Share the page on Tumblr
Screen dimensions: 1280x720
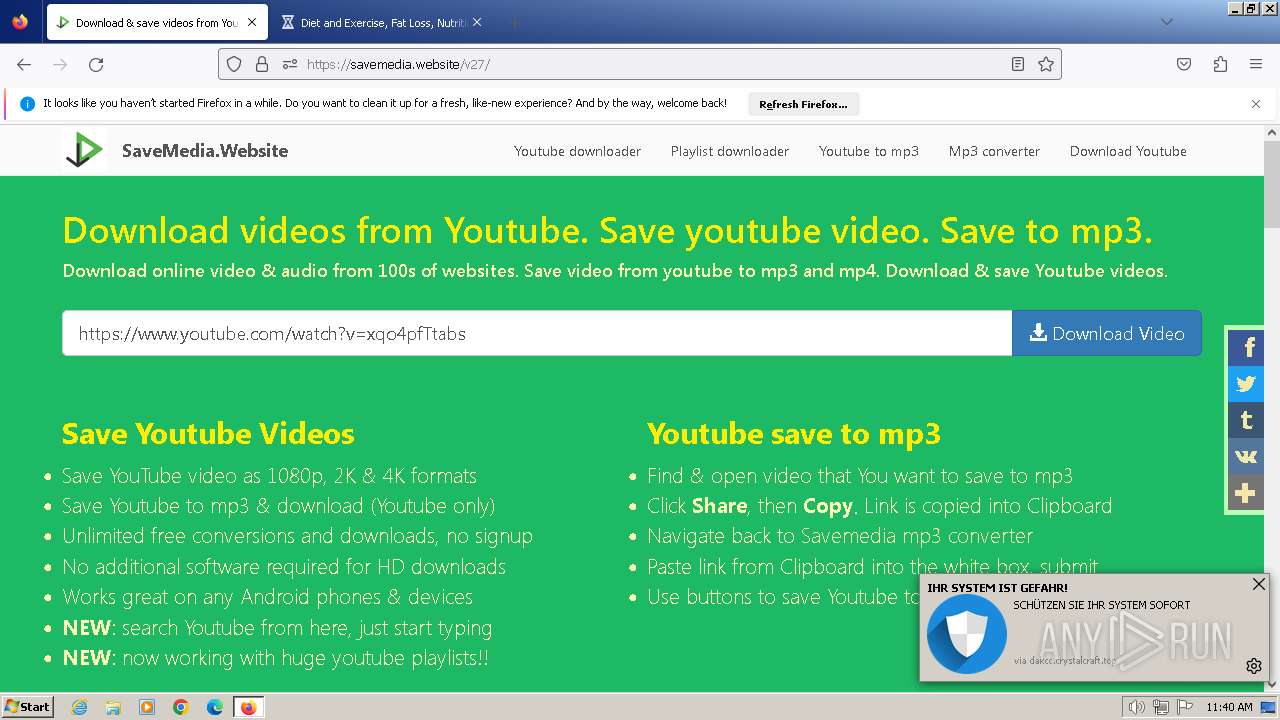tap(1246, 420)
